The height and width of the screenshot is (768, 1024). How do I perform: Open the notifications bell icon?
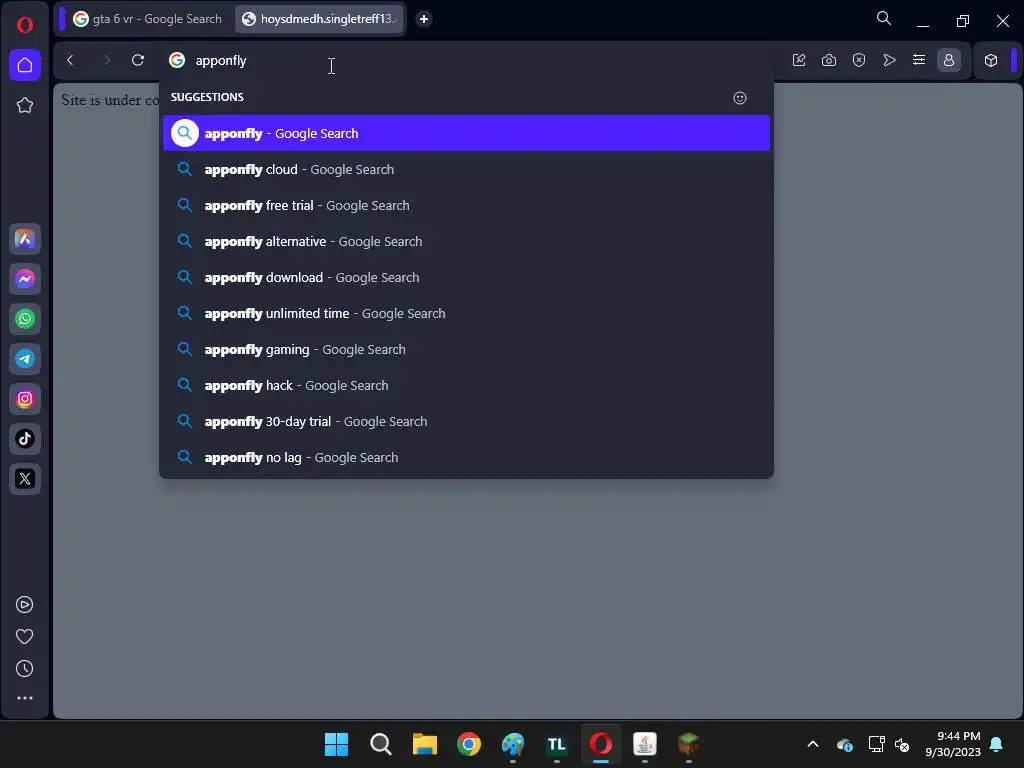point(997,744)
